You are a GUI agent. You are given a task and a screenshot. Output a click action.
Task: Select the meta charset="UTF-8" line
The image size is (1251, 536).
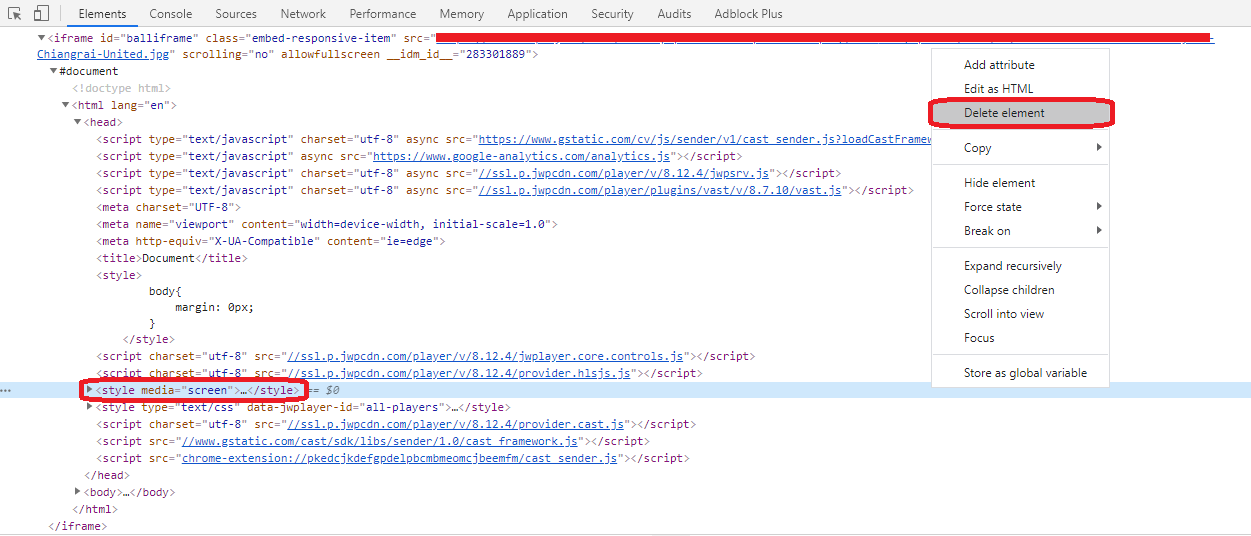click(x=169, y=207)
